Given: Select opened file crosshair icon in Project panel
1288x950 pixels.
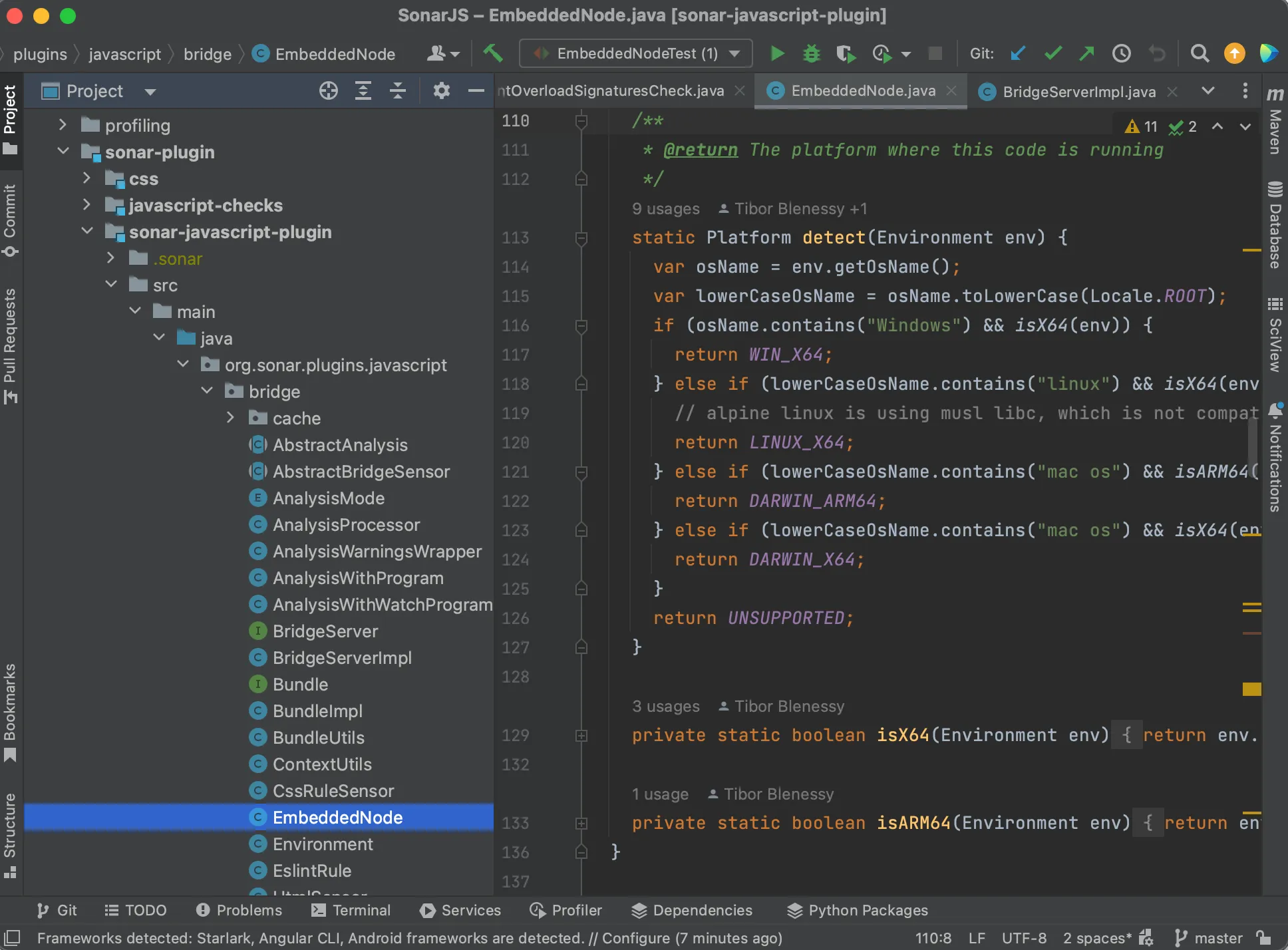Looking at the screenshot, I should click(328, 90).
